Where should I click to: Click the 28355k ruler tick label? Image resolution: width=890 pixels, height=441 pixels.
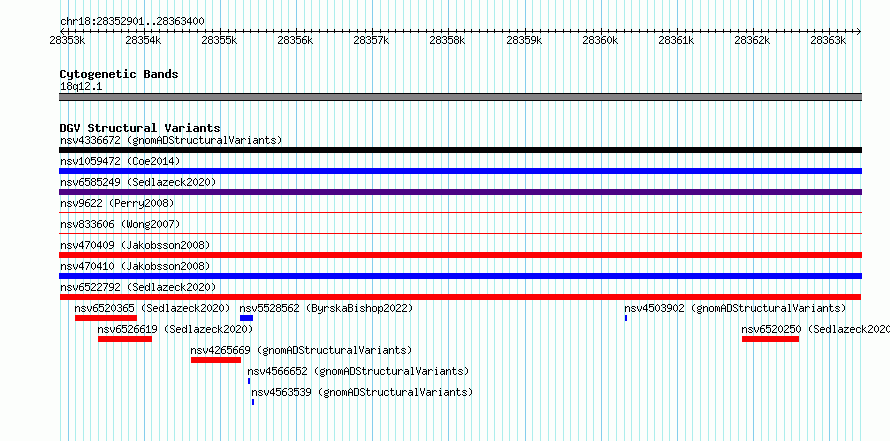click(x=219, y=40)
